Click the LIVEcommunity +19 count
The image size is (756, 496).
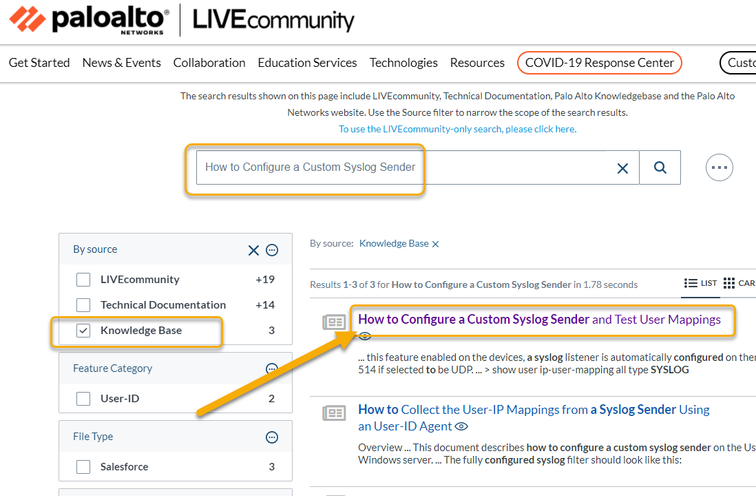(x=265, y=280)
